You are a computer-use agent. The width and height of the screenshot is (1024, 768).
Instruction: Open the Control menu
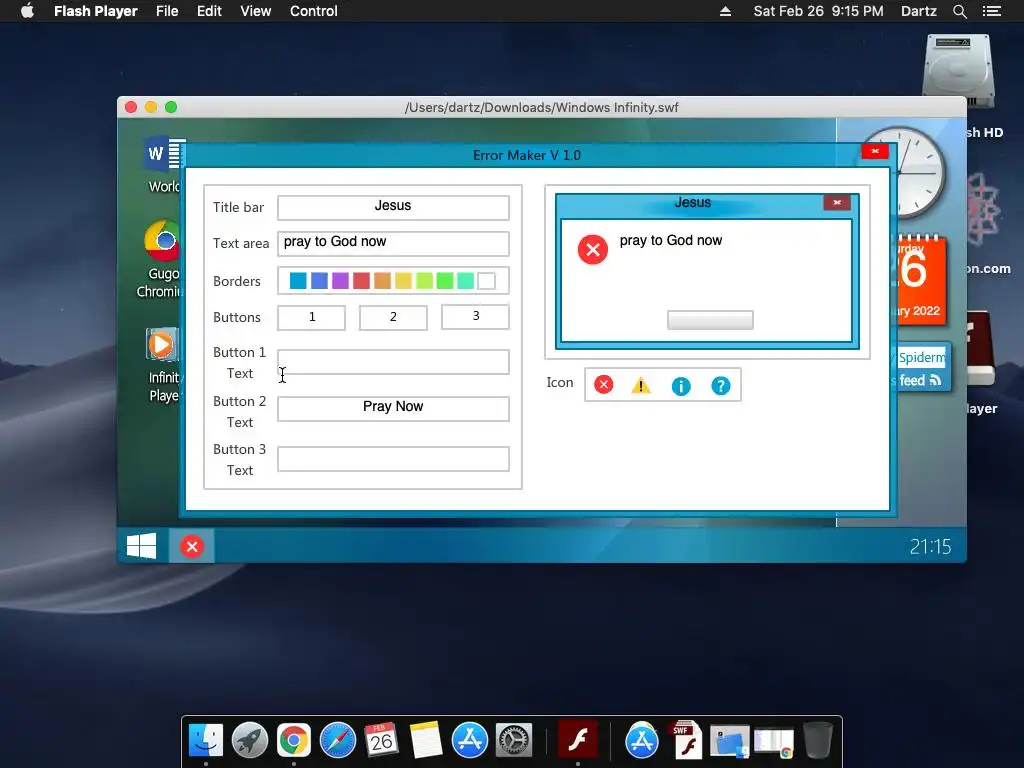point(313,11)
